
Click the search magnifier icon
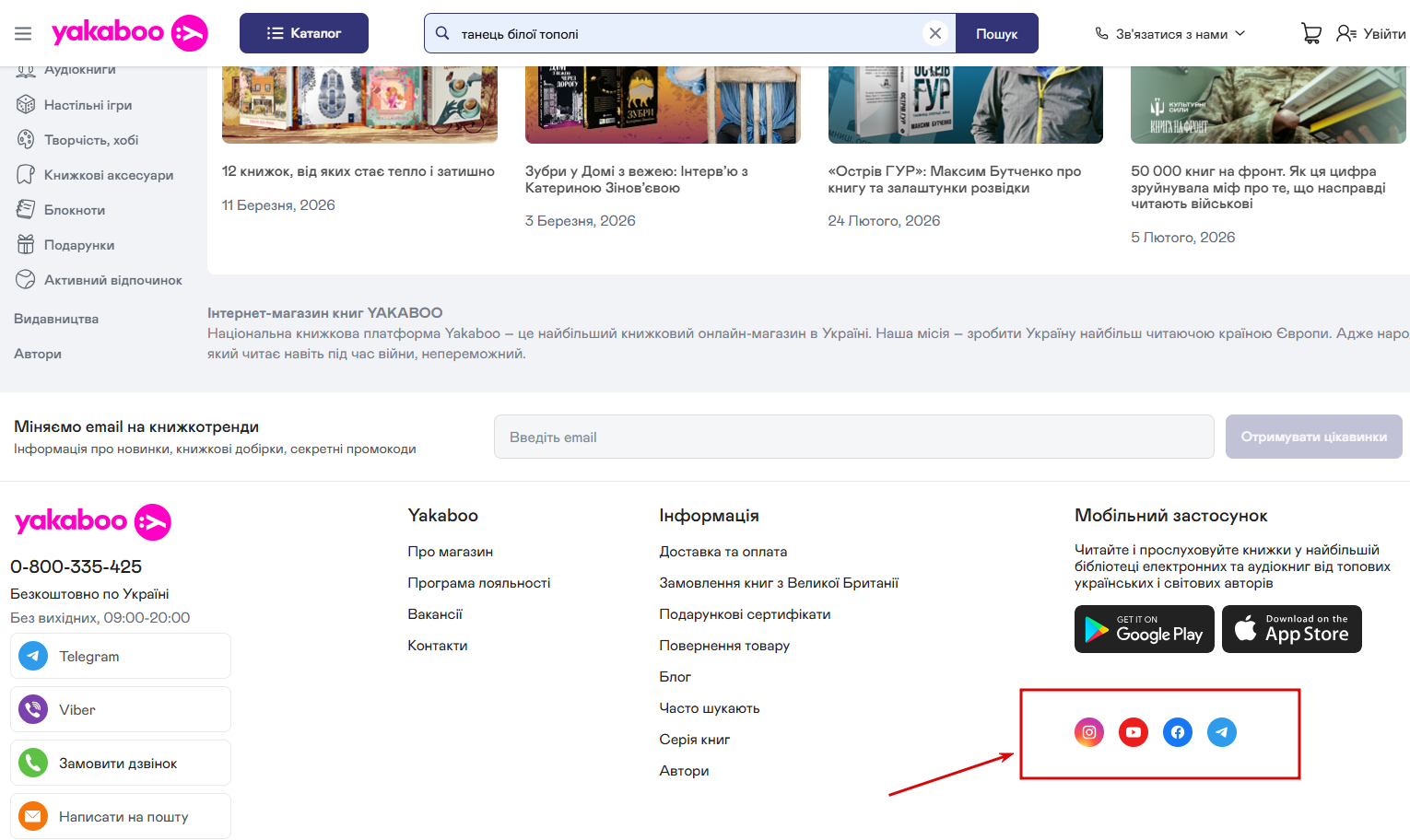click(442, 33)
